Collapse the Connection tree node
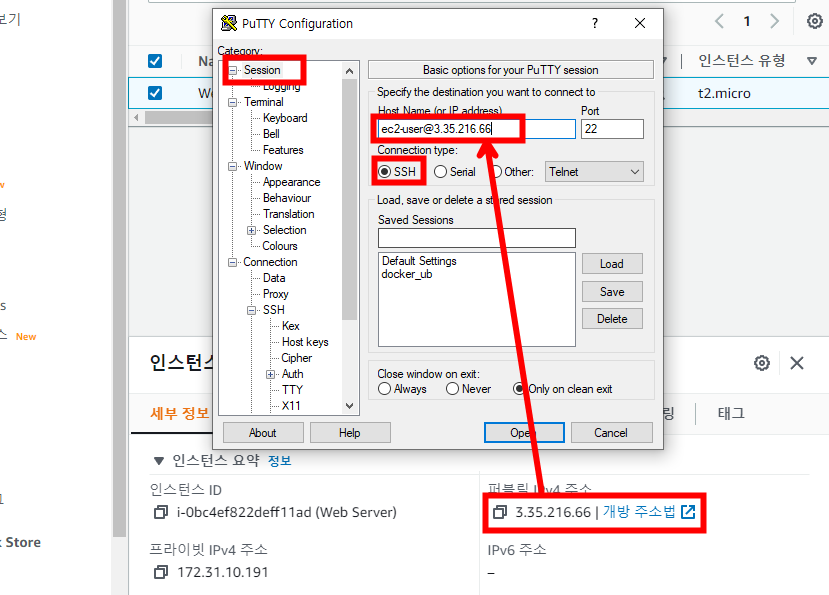 tap(233, 262)
